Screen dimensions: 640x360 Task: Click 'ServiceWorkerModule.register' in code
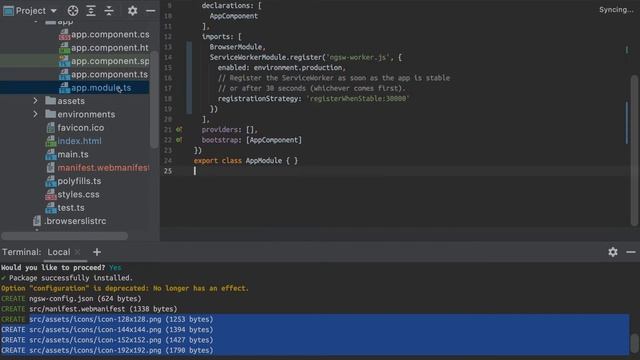(266, 58)
